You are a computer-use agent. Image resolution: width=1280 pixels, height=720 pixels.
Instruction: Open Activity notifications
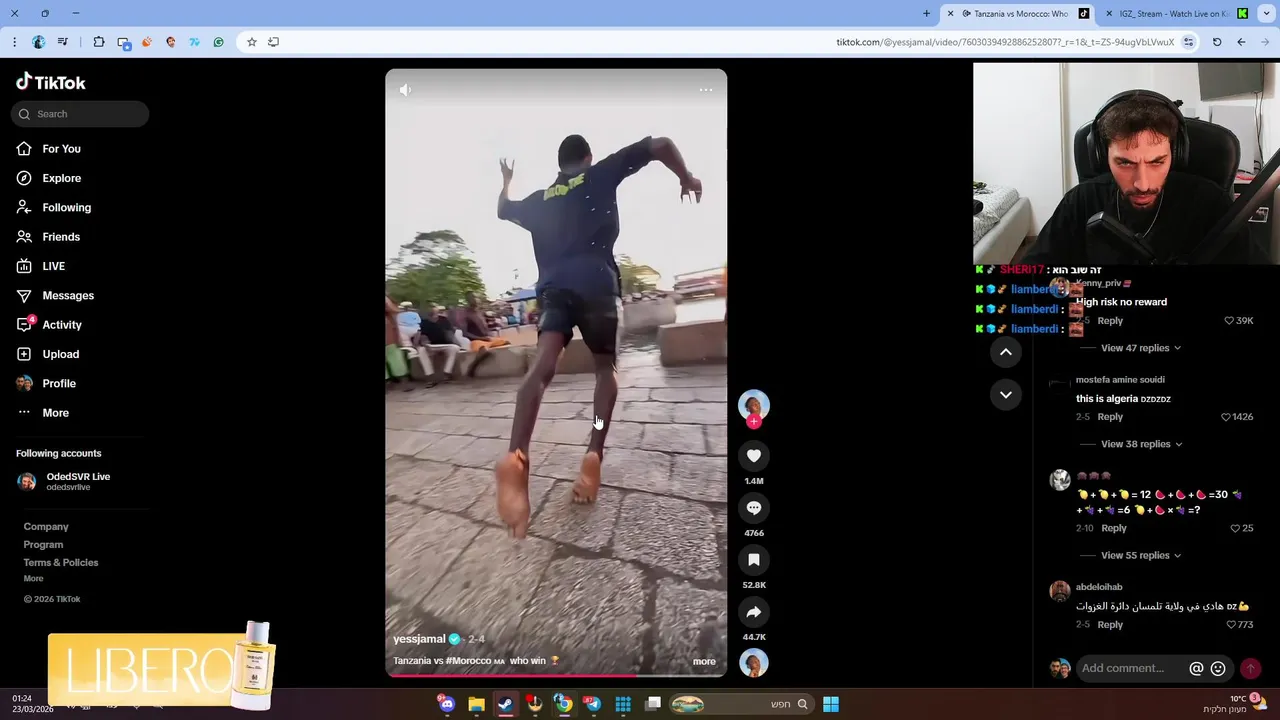62,325
